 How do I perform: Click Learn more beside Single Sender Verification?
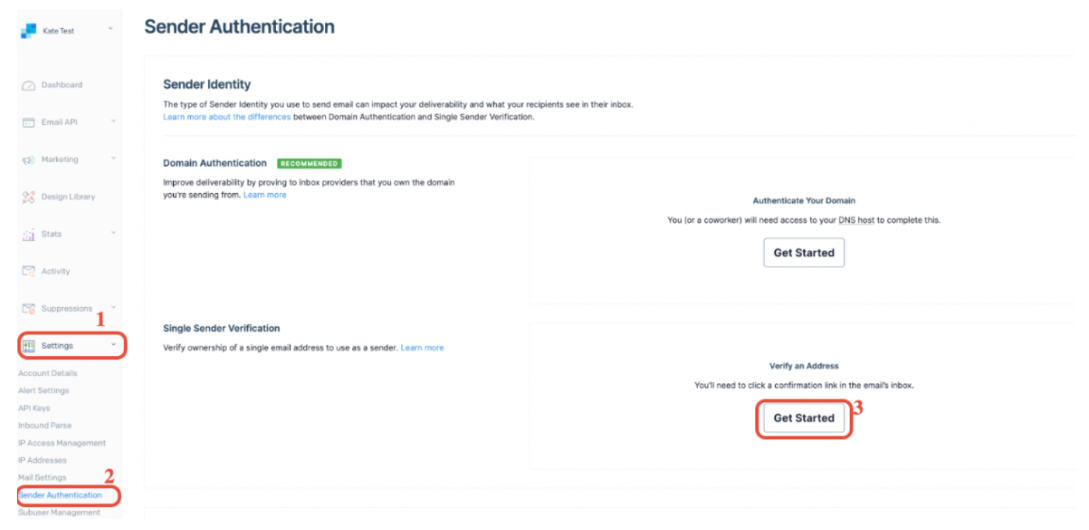[x=422, y=348]
